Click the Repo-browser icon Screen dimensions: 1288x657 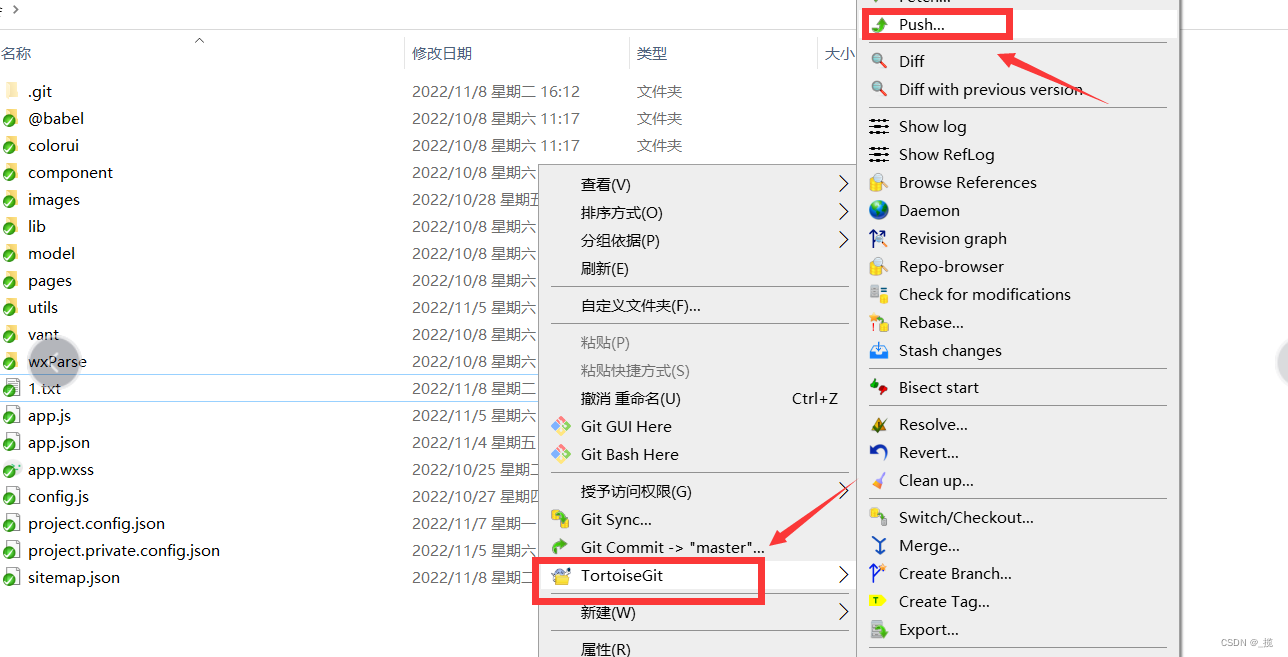(879, 266)
